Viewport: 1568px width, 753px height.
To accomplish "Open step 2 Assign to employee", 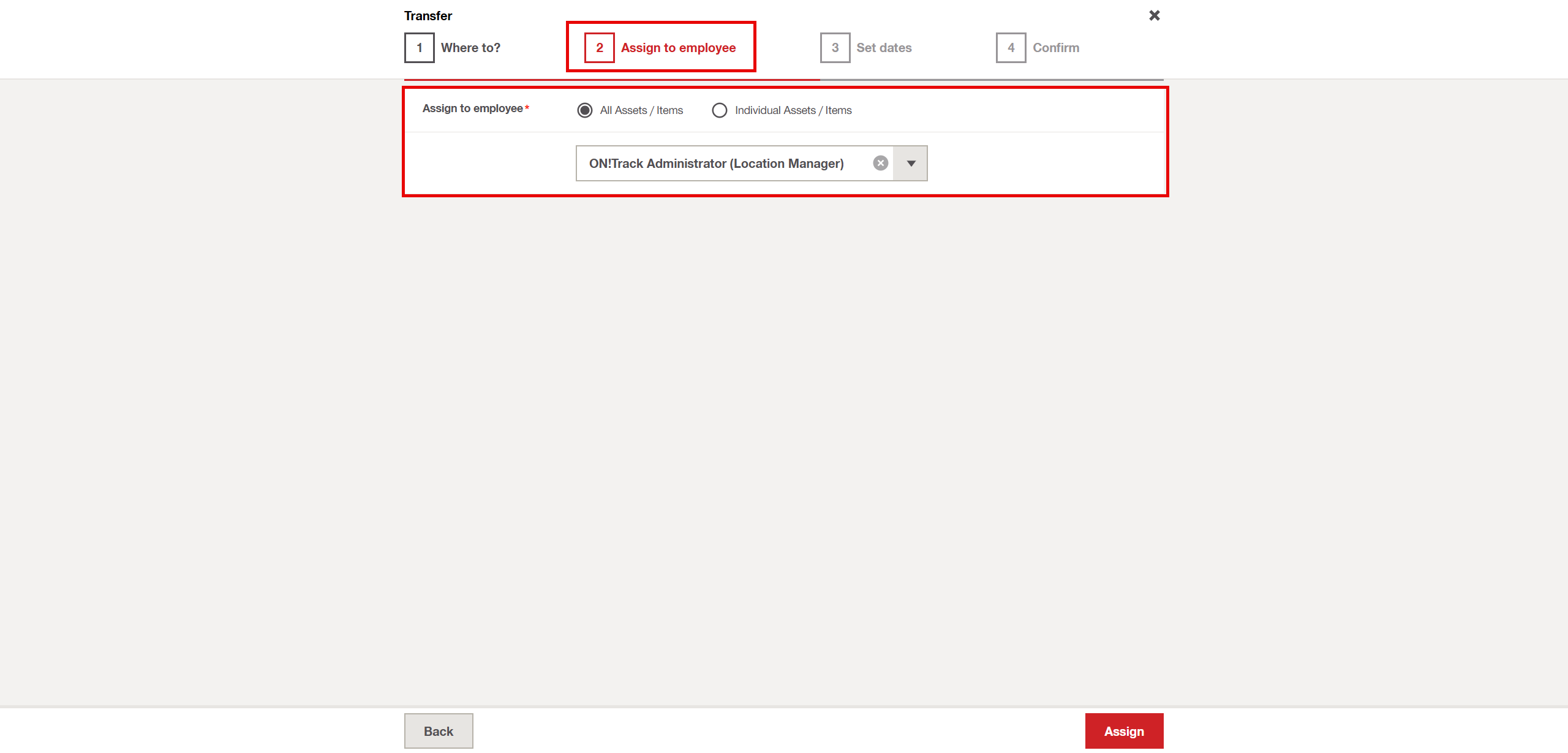I will pos(678,48).
